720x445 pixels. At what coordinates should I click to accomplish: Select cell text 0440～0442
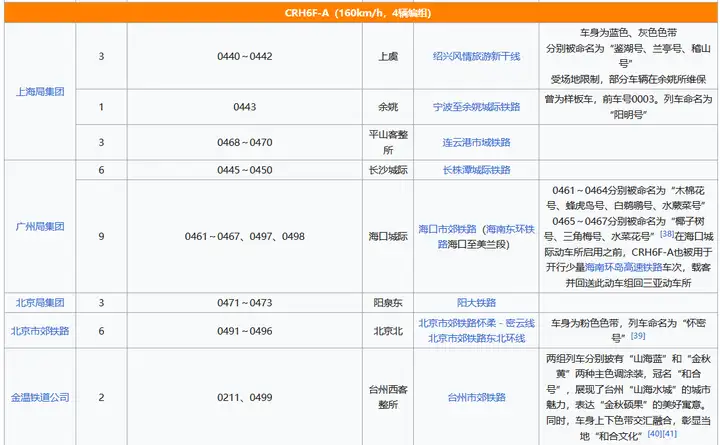click(245, 56)
